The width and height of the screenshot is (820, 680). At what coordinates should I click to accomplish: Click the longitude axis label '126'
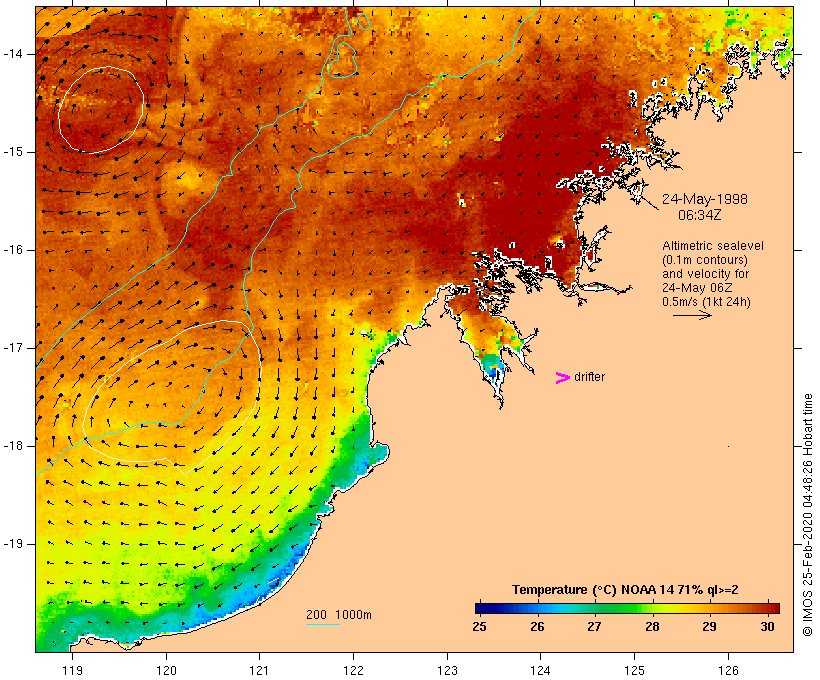pyautogui.click(x=728, y=670)
